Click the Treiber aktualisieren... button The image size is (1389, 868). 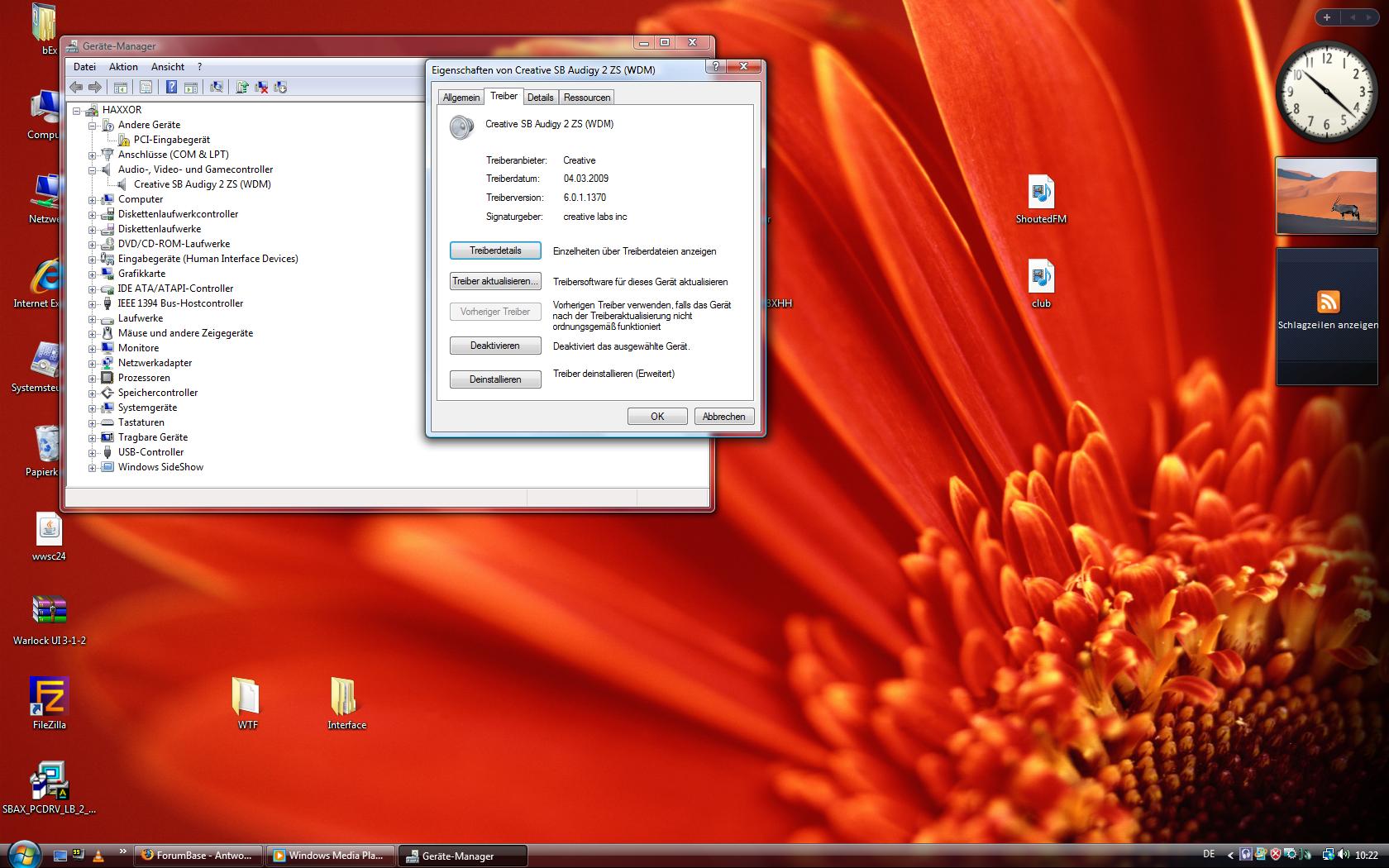(x=495, y=281)
